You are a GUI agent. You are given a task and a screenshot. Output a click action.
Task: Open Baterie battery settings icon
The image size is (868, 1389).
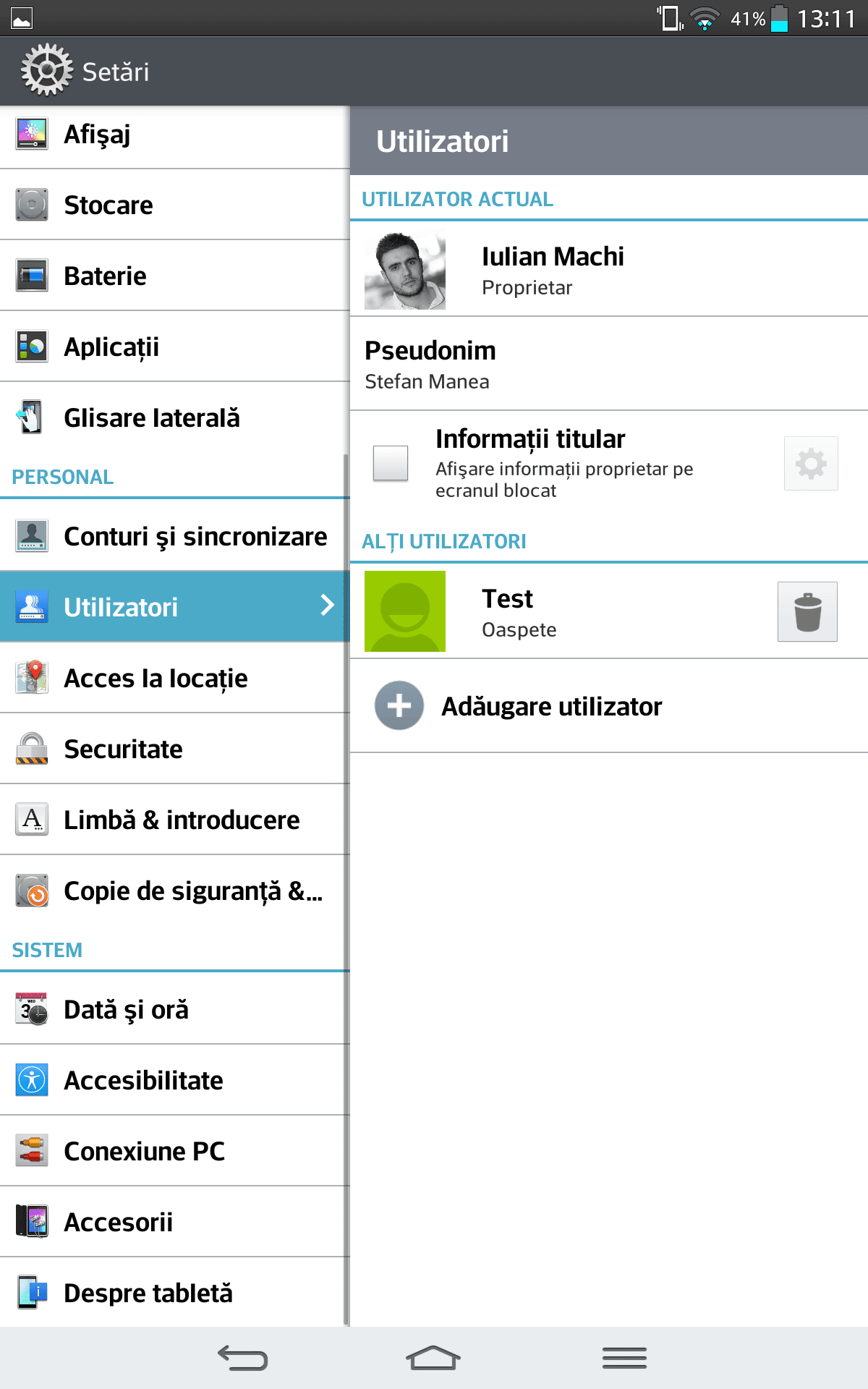tap(32, 276)
